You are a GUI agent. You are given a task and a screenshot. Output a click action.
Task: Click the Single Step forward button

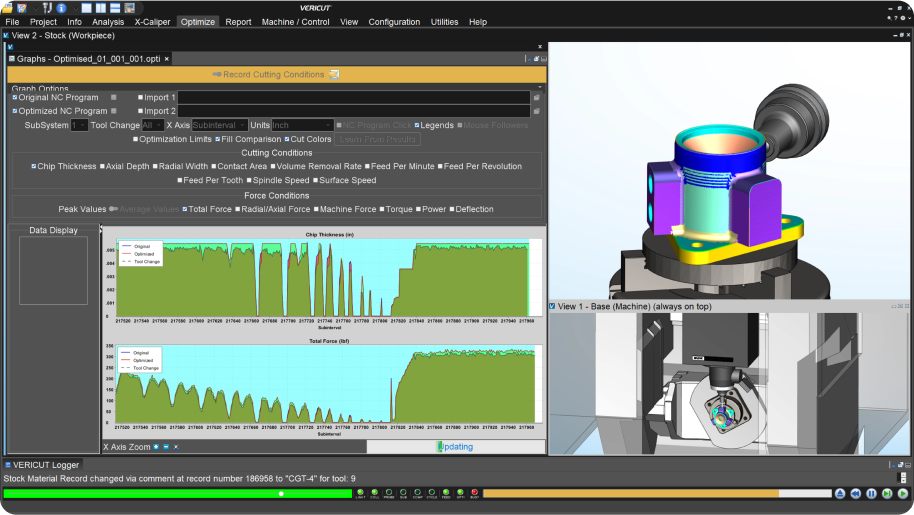tap(887, 493)
